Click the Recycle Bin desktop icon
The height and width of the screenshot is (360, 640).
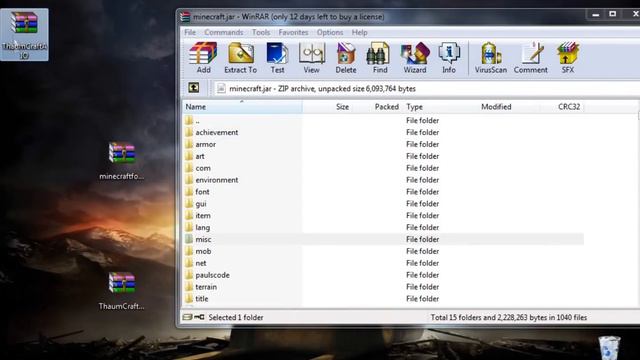click(x=609, y=348)
